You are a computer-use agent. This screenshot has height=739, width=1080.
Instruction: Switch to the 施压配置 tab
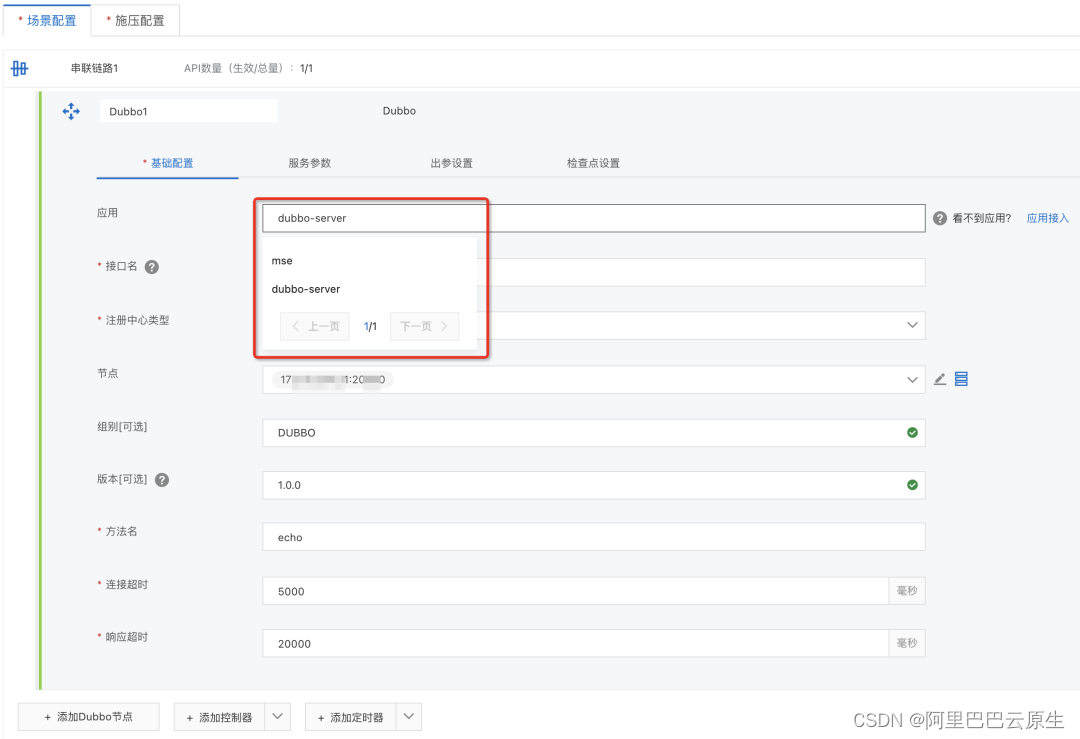tap(136, 21)
